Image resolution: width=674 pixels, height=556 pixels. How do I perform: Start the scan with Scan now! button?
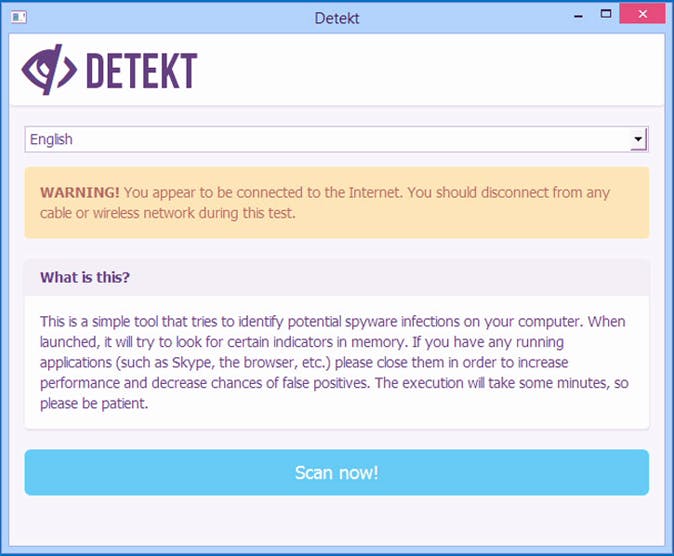pos(337,473)
